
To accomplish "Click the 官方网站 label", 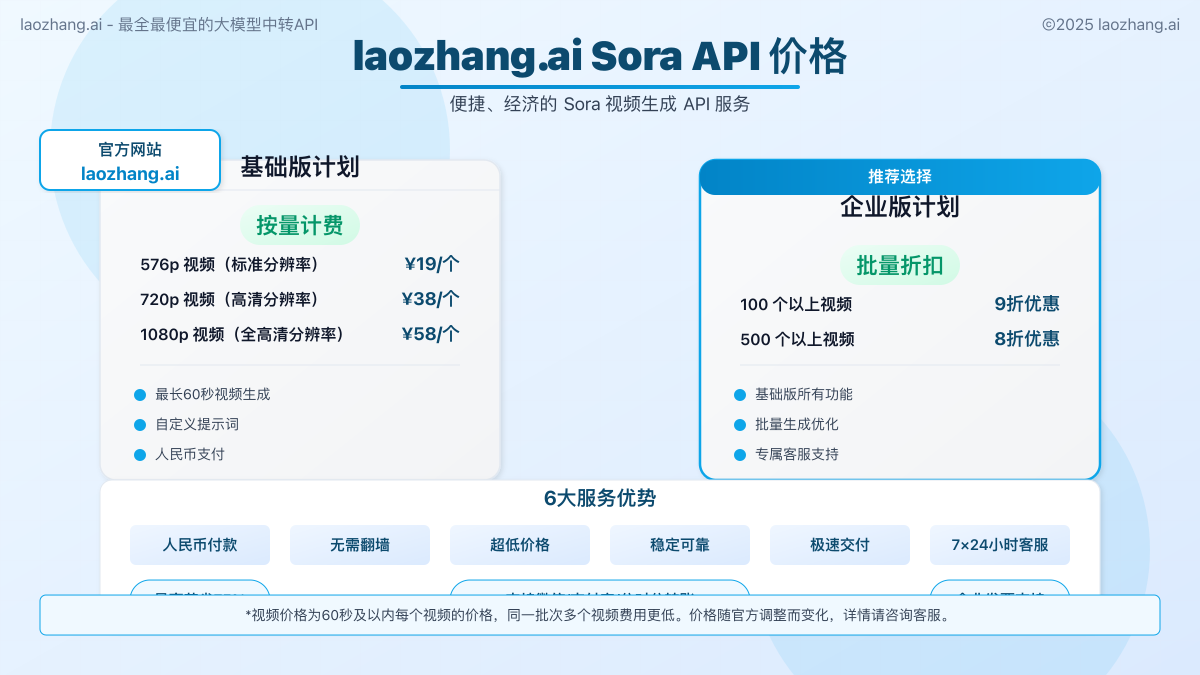I will tap(130, 149).
